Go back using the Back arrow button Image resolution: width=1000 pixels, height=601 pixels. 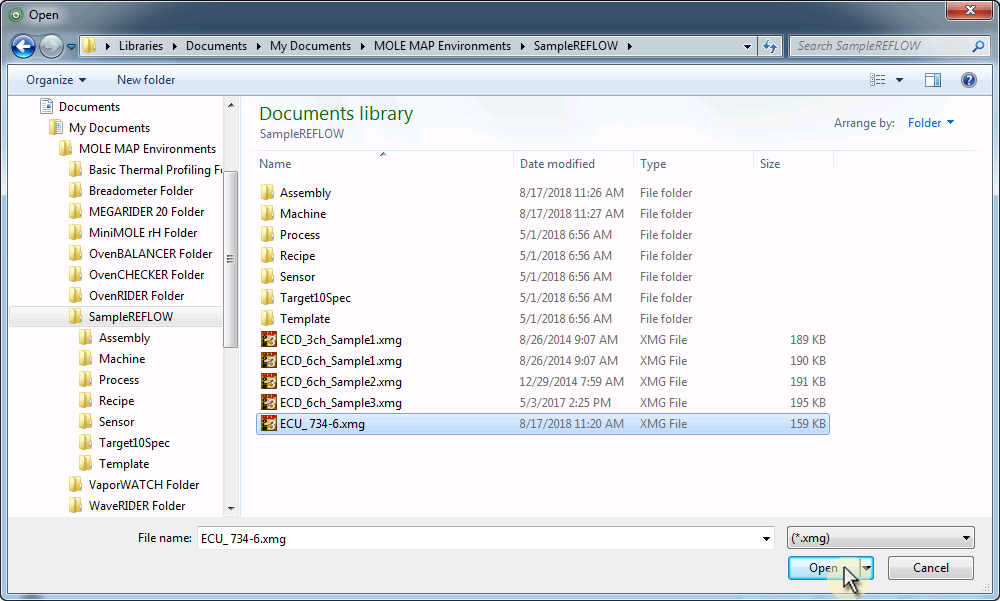[x=23, y=46]
